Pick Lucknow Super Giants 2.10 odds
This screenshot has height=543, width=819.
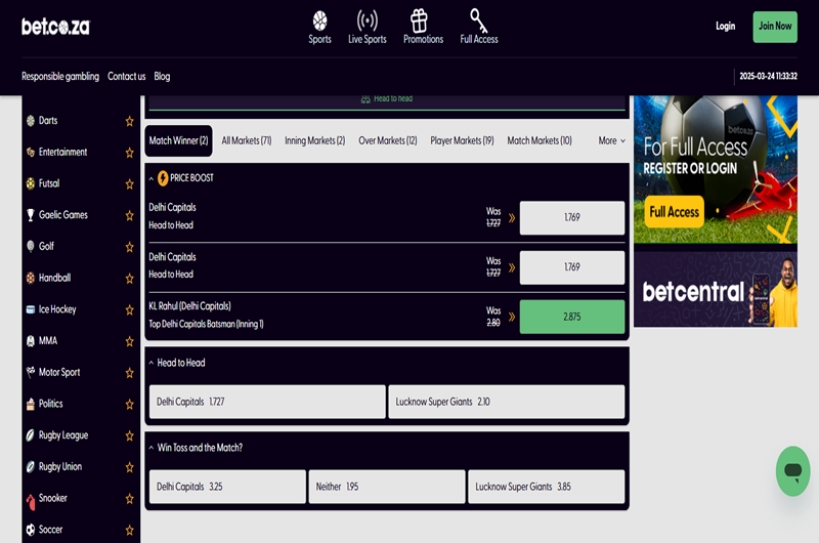click(x=507, y=402)
